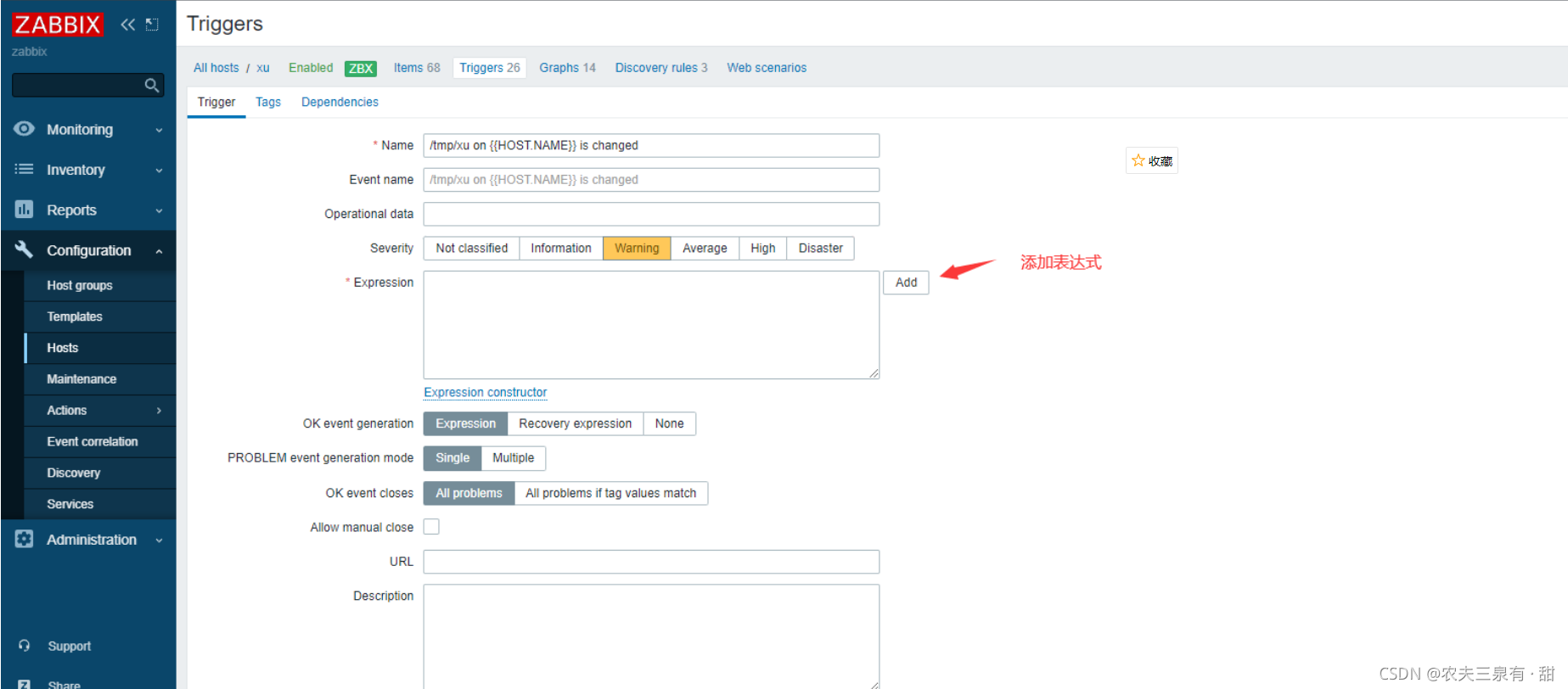The image size is (1568, 689).
Task: Click the search magnifier icon
Action: point(152,85)
